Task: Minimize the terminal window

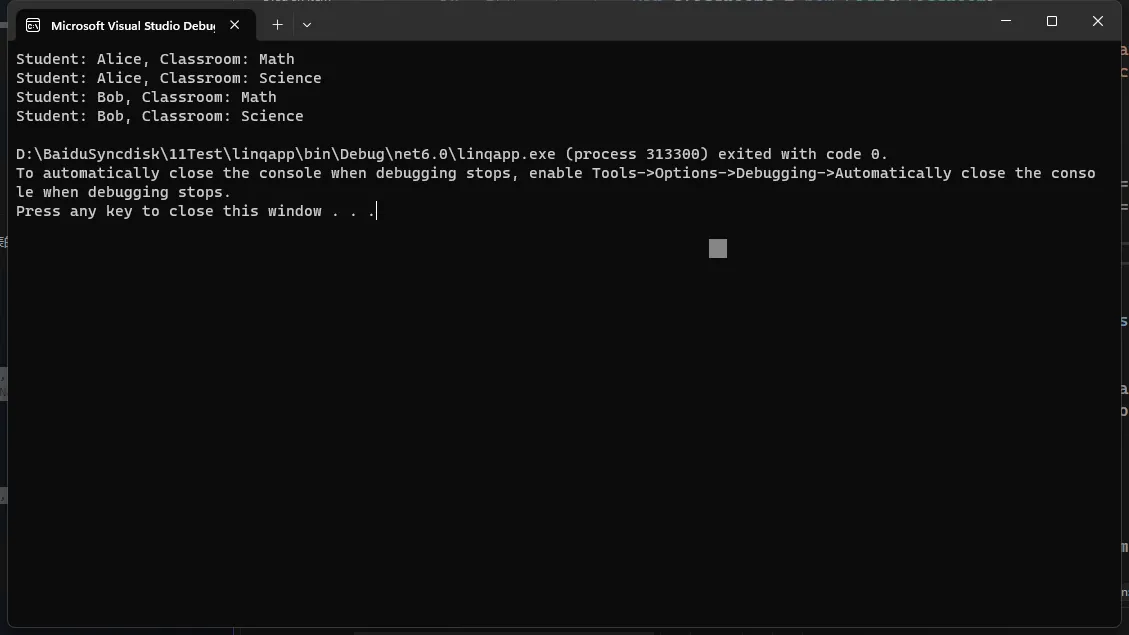Action: coord(1006,21)
